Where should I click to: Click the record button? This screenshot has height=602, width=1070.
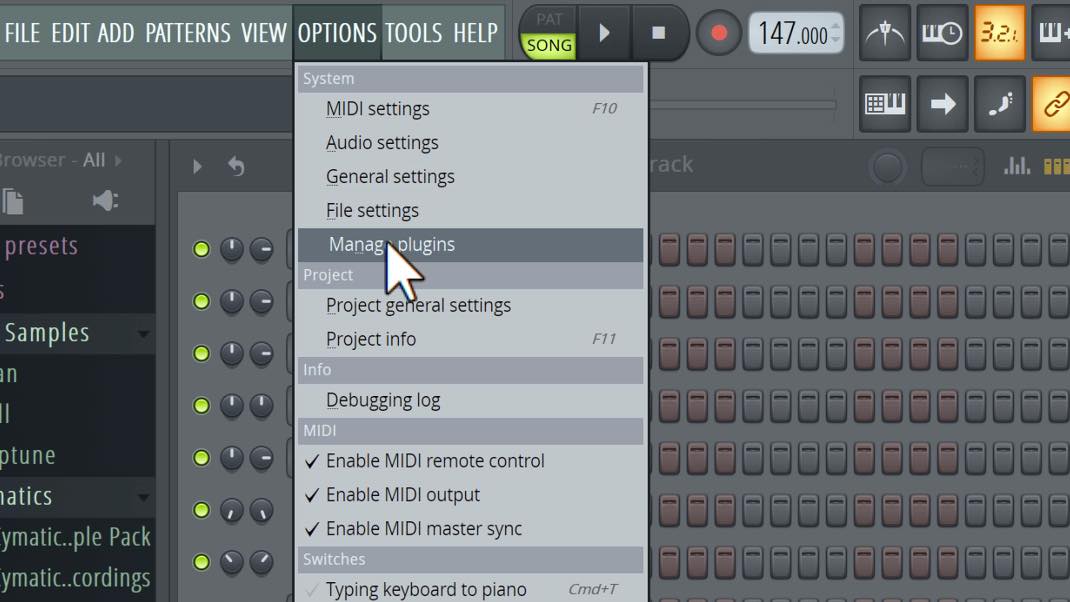719,33
